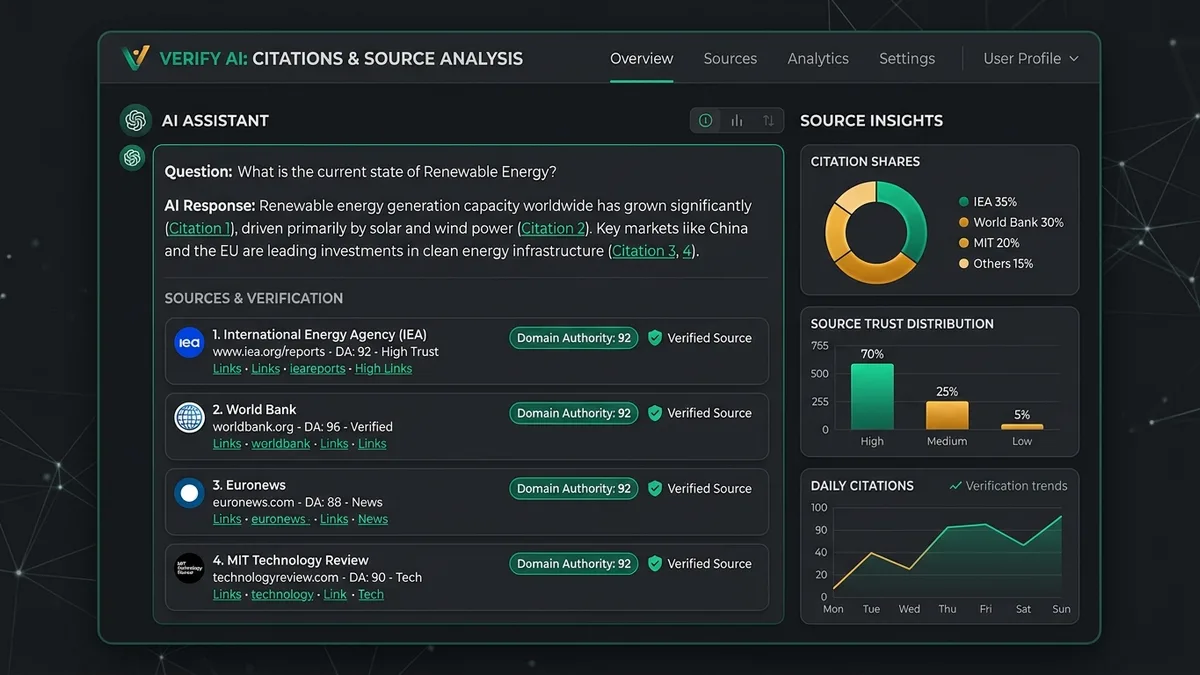Click the "3. Euronews" source title

(x=249, y=485)
